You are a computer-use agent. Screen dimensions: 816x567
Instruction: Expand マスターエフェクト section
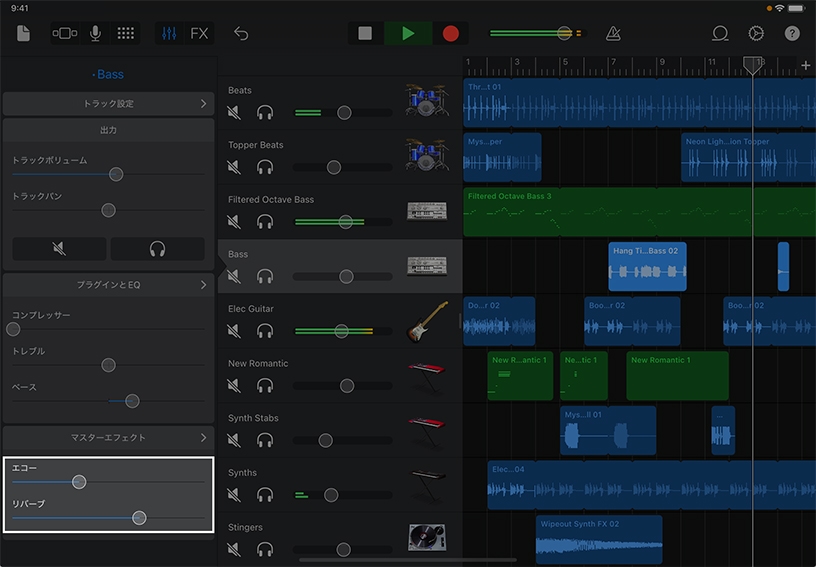(108, 438)
